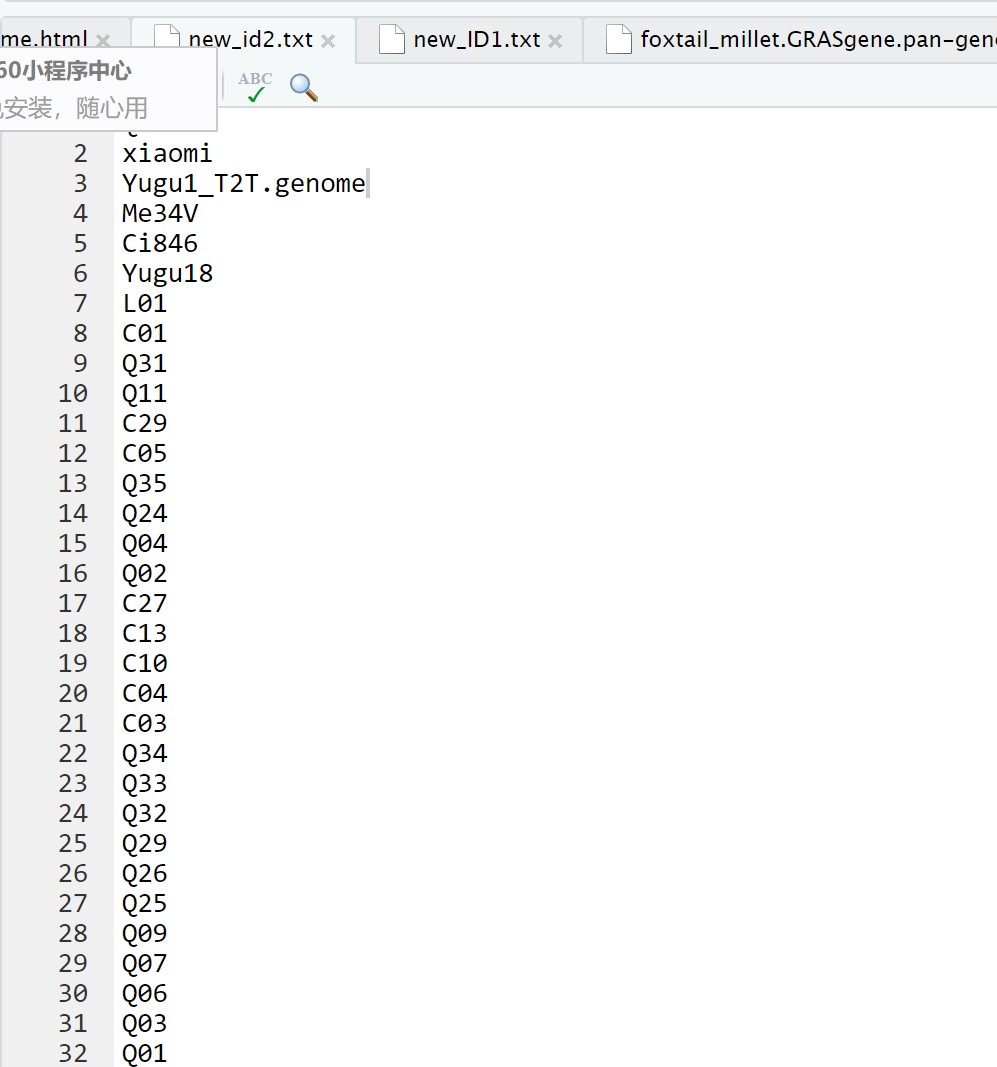Click the text 'C05'

tap(144, 453)
